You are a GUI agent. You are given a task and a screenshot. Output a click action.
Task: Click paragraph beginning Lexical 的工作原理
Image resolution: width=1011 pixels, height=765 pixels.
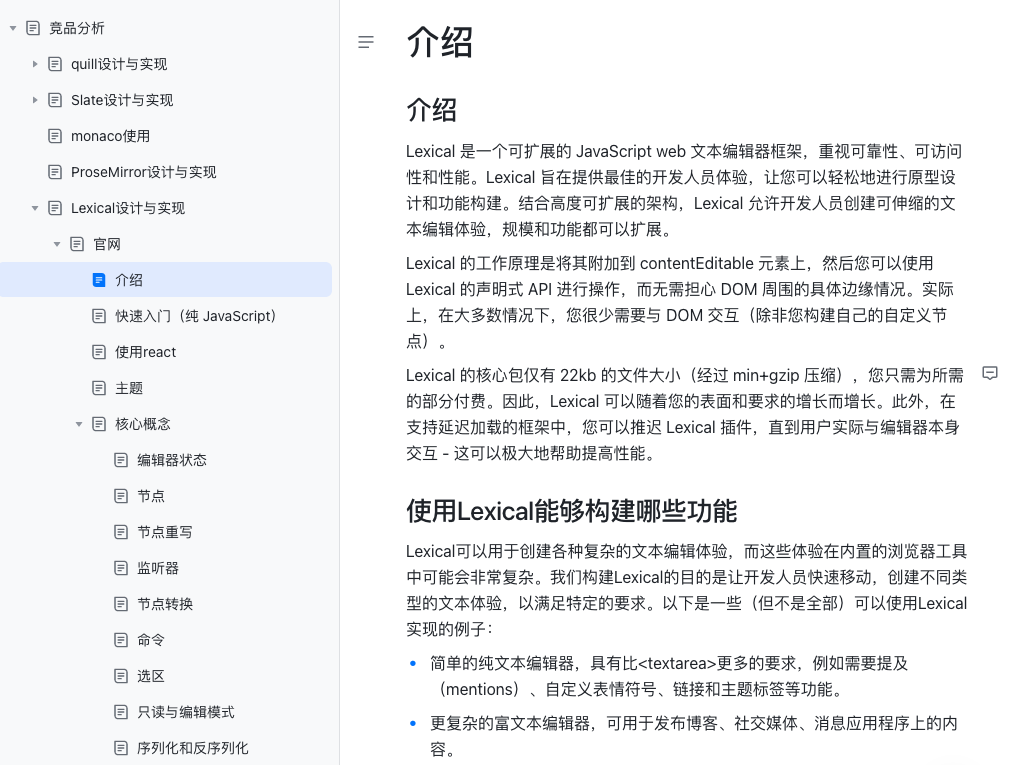click(x=680, y=302)
